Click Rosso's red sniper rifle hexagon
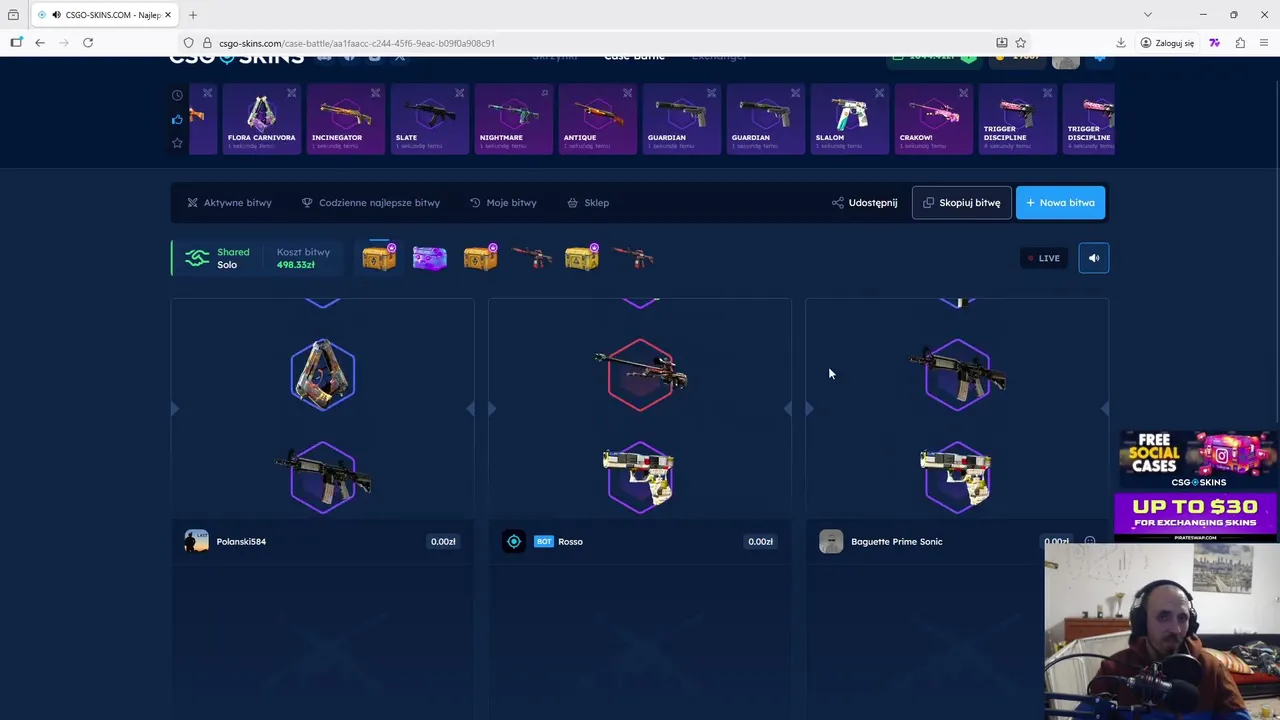 click(640, 375)
